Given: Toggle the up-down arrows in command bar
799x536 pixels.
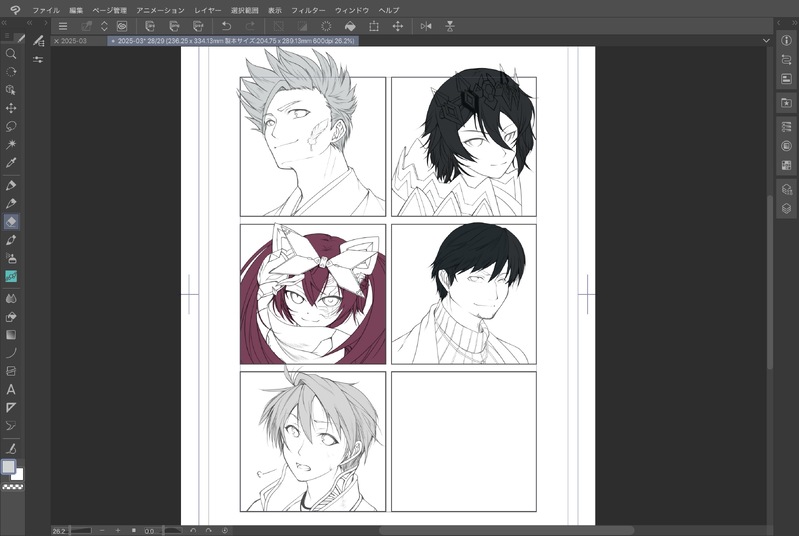Looking at the screenshot, I should click(104, 26).
